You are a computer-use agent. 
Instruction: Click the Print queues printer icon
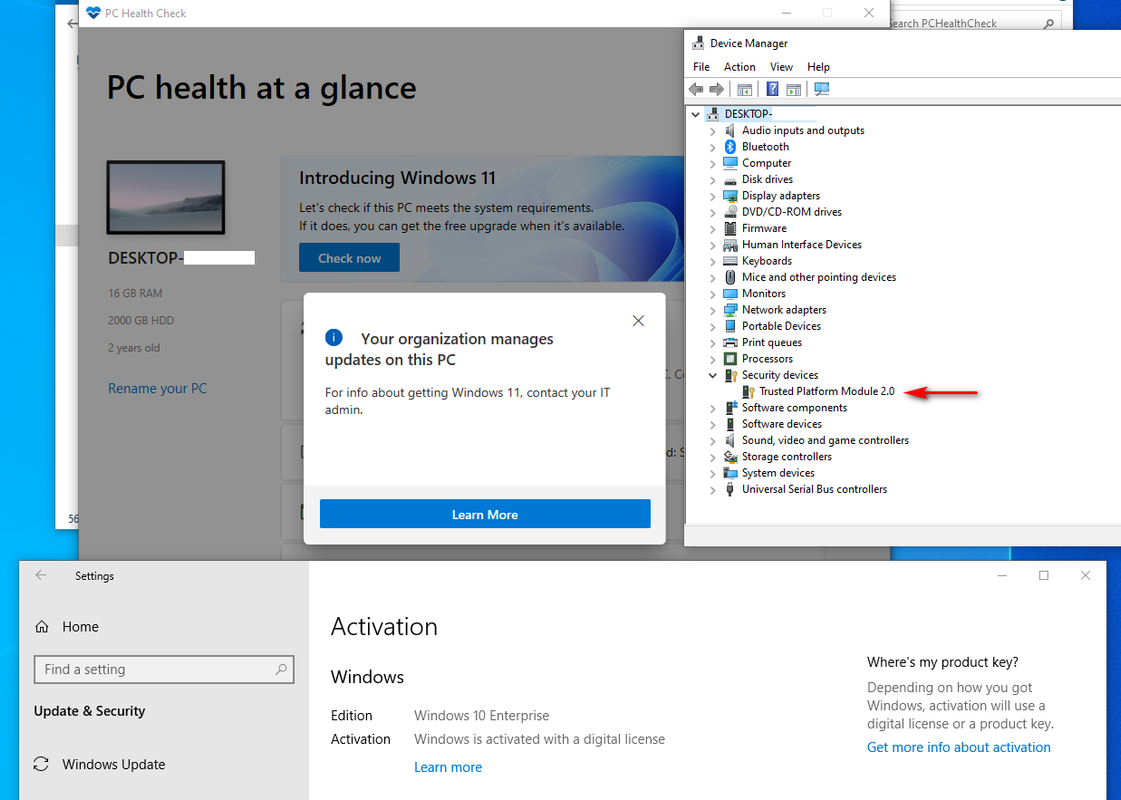tap(730, 342)
